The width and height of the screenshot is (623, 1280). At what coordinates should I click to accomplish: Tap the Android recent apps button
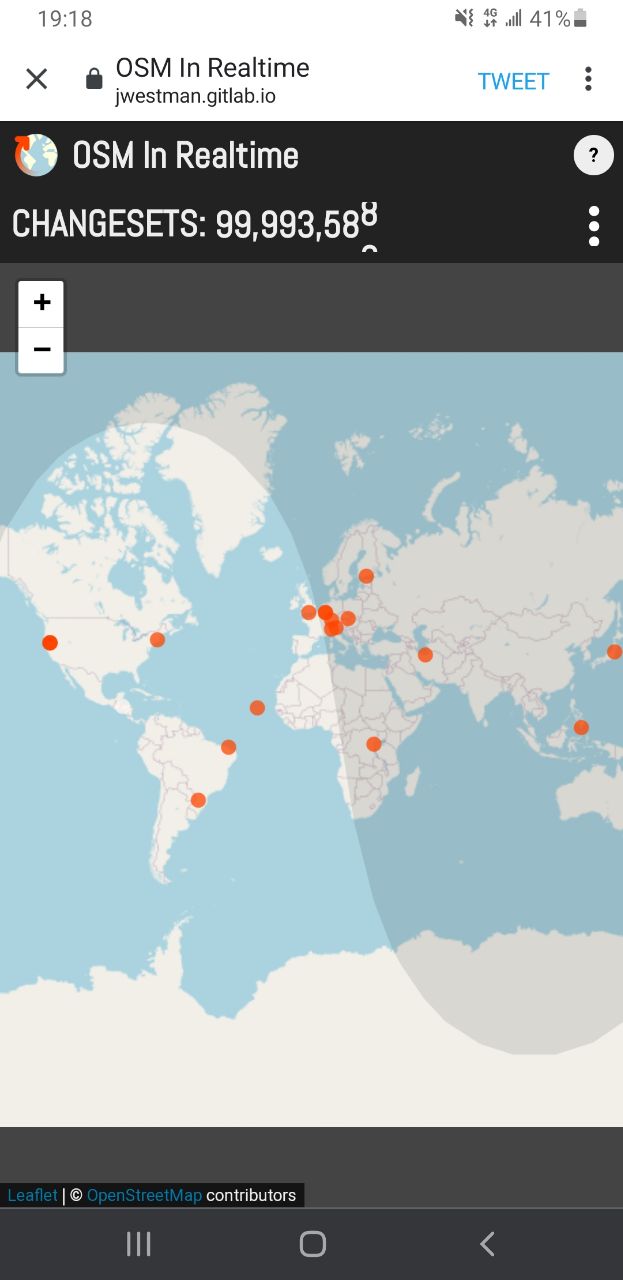point(138,1244)
